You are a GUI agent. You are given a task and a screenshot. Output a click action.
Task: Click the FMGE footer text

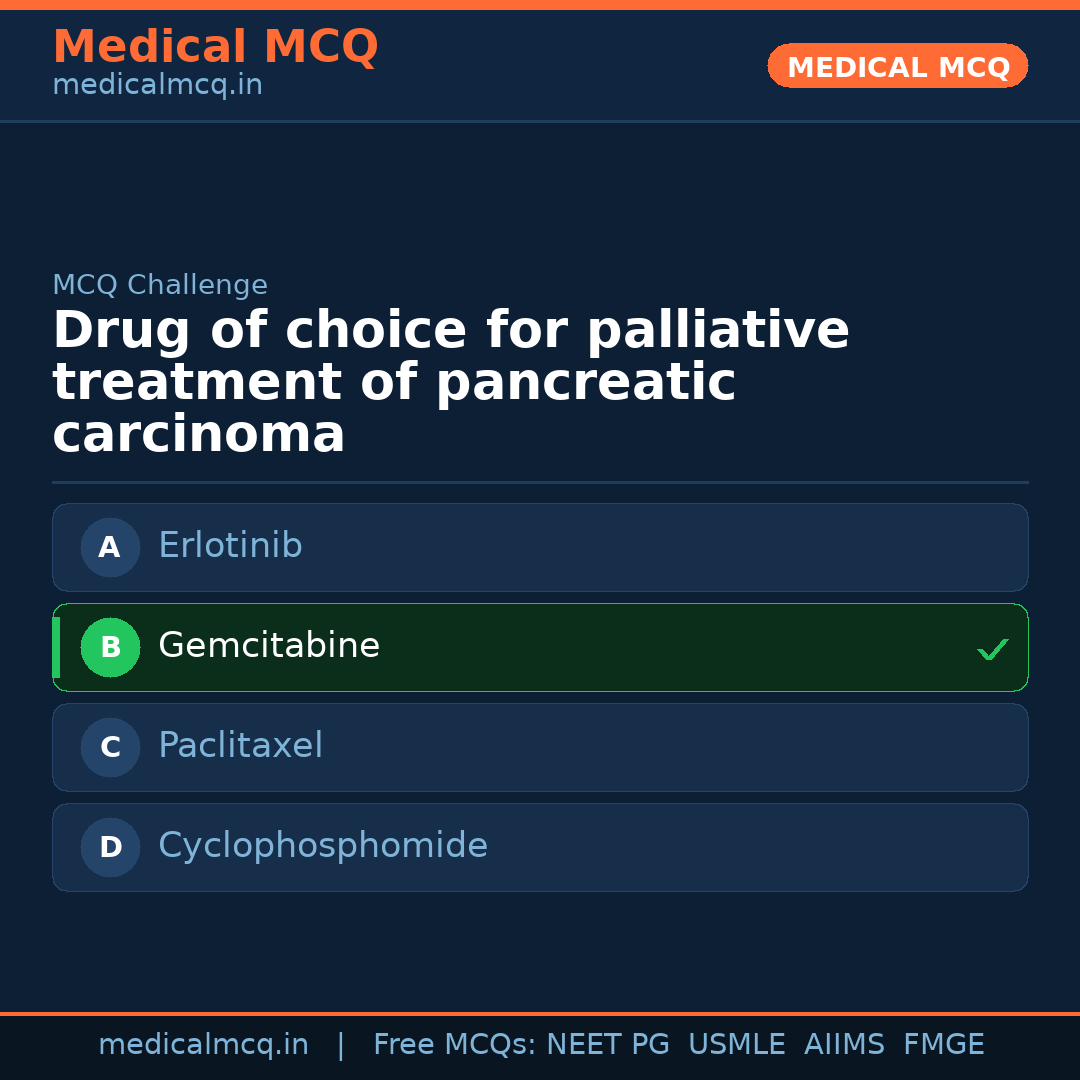tap(943, 1045)
